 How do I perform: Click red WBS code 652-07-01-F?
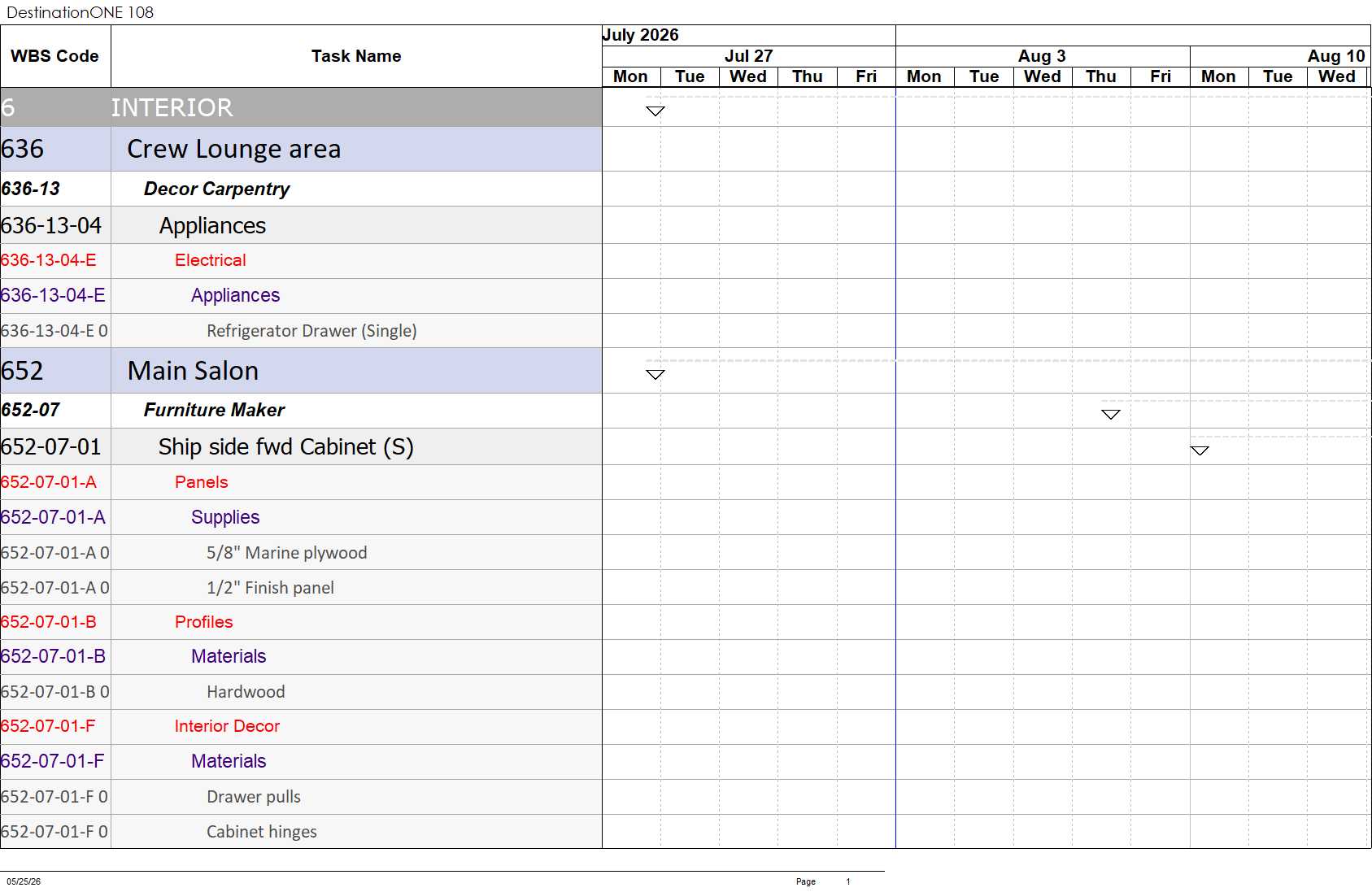pos(48,726)
